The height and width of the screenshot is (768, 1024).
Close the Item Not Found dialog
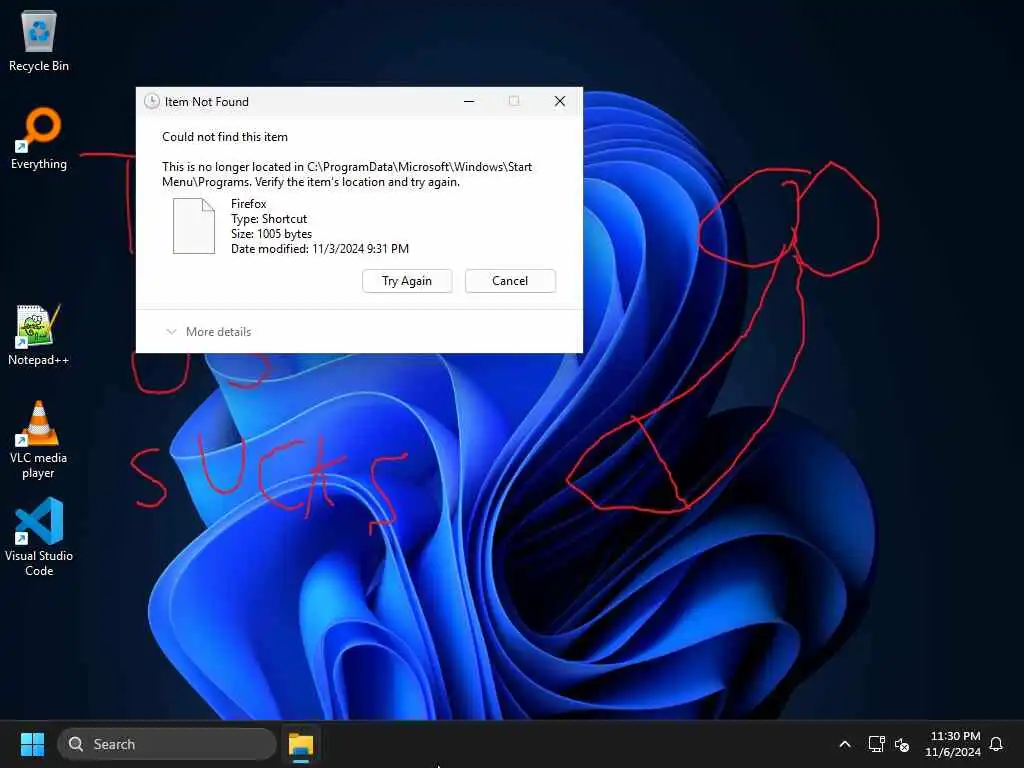[560, 101]
